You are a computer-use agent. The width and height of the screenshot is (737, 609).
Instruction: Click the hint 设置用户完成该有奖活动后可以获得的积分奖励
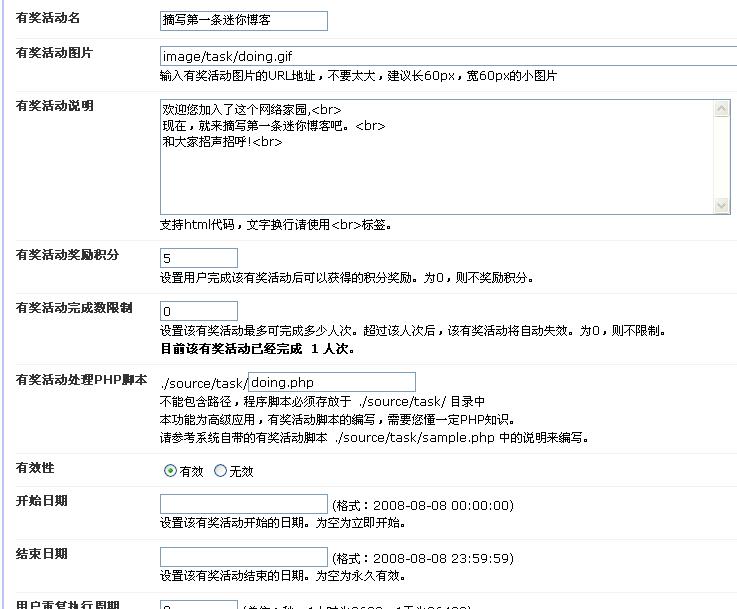pyautogui.click(x=347, y=278)
